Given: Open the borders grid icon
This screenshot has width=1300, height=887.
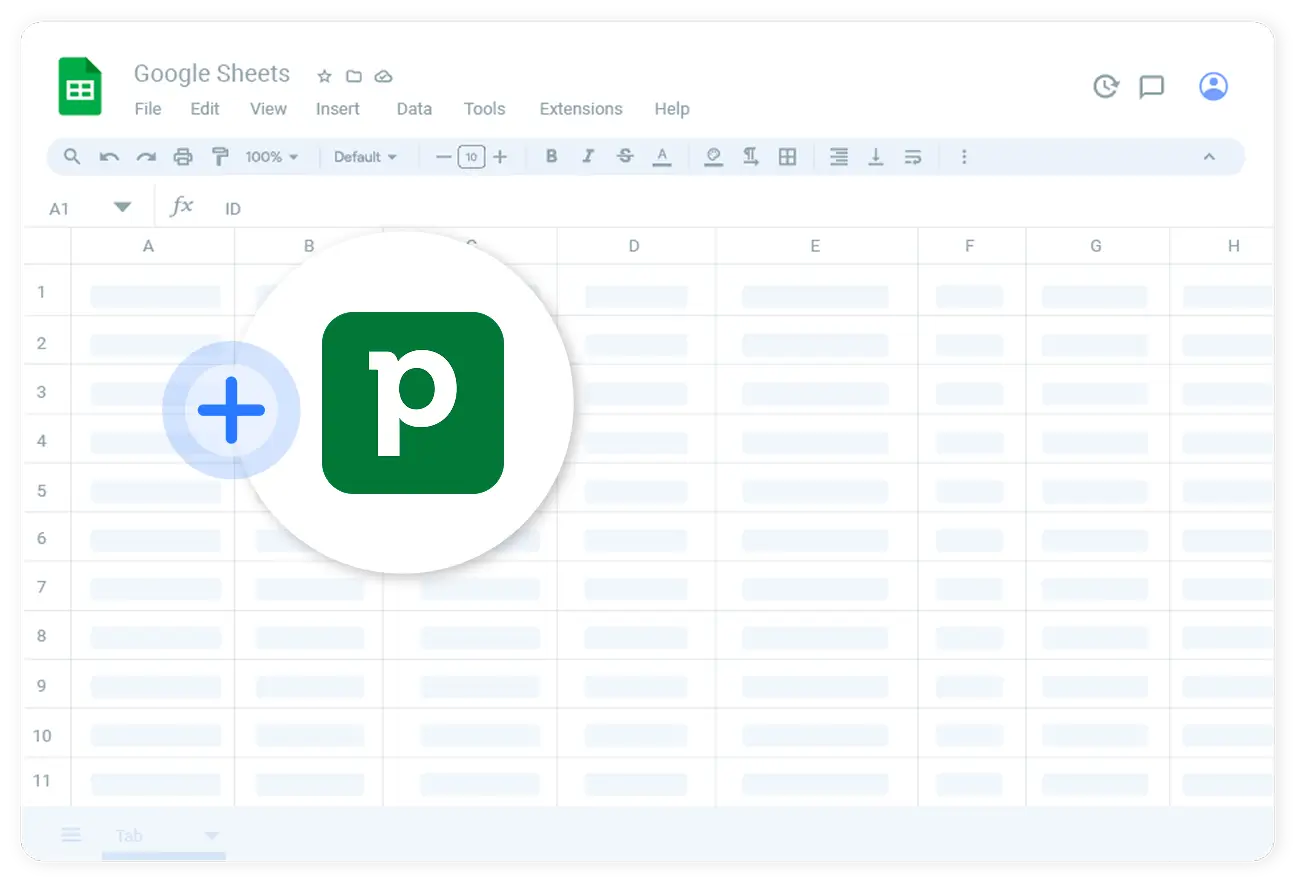Looking at the screenshot, I should (x=788, y=157).
